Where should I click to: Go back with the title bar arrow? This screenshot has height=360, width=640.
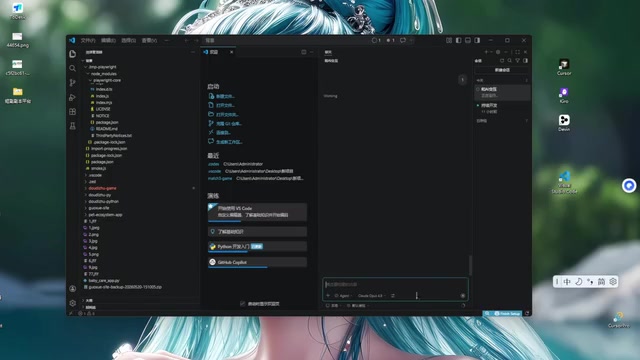tap(187, 40)
